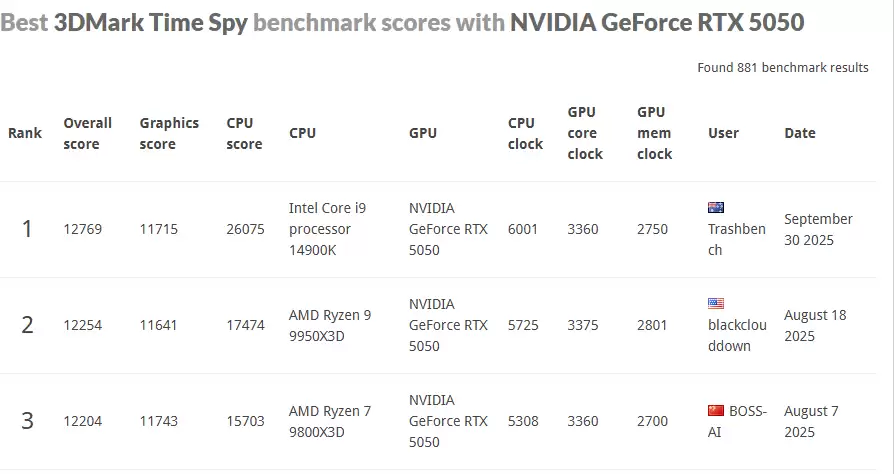Screen dimensions: 894x474
Task: Click the GPU mem clock column header
Action: [654, 133]
